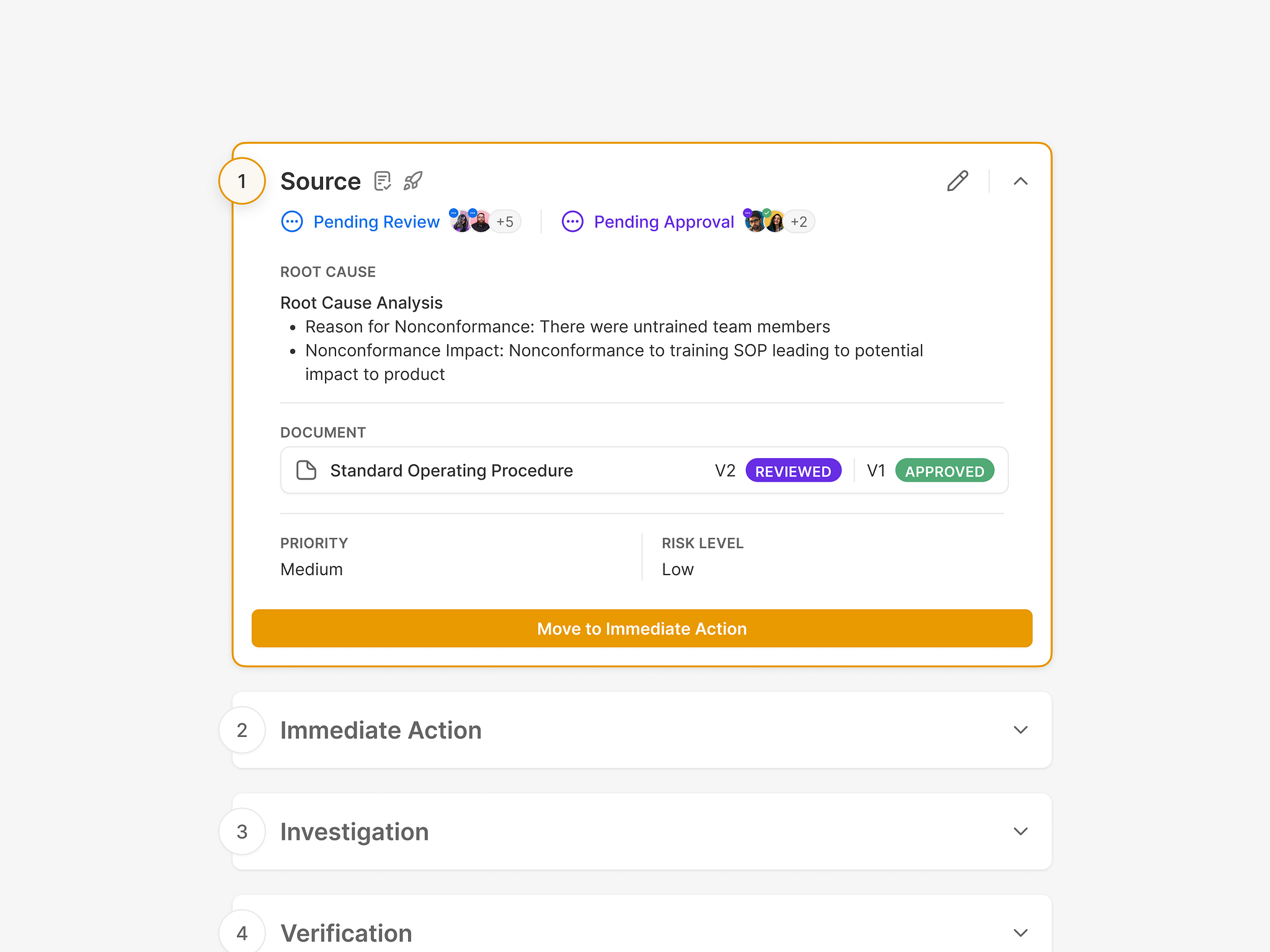Click the document icon beside Standard Operating Procedure
This screenshot has height=952, width=1270.
[304, 470]
